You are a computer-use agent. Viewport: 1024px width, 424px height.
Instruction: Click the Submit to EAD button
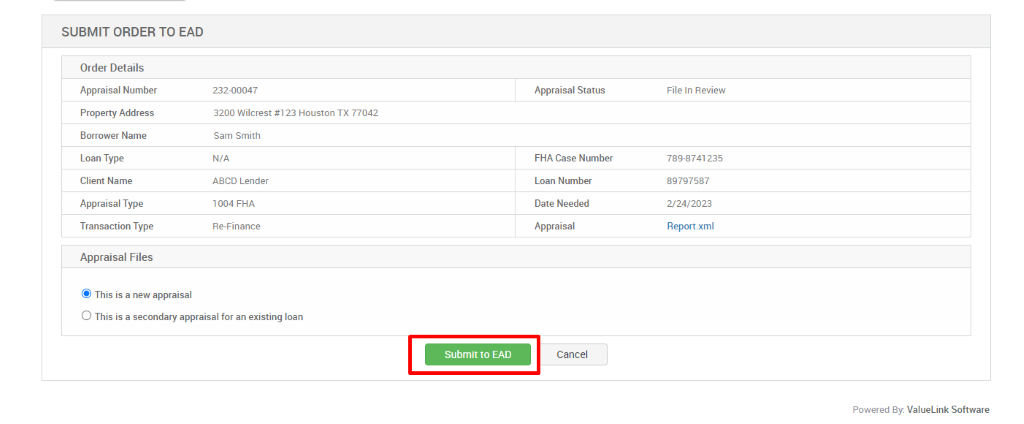(x=477, y=355)
